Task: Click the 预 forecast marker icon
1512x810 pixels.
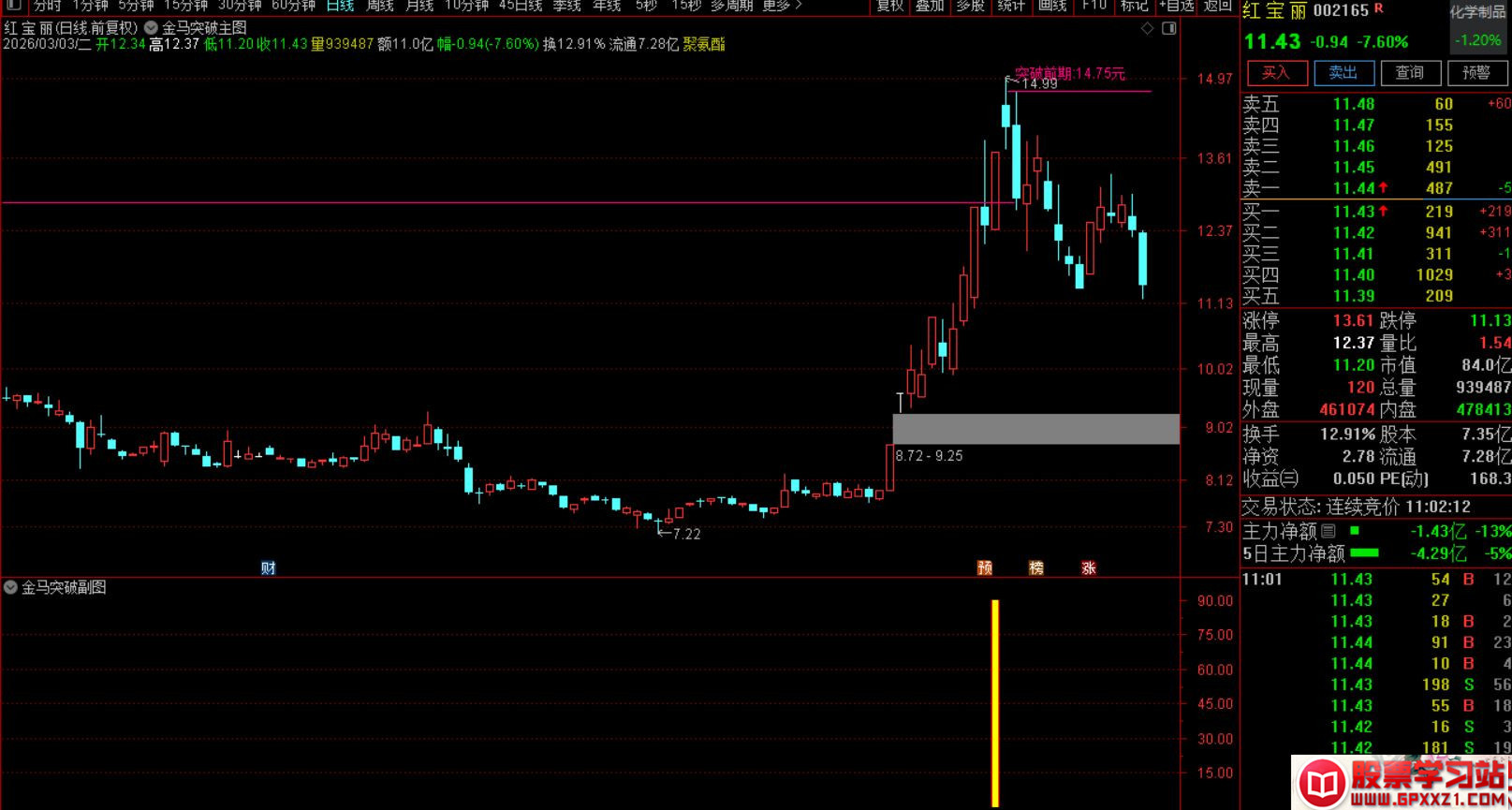Action: tap(985, 567)
